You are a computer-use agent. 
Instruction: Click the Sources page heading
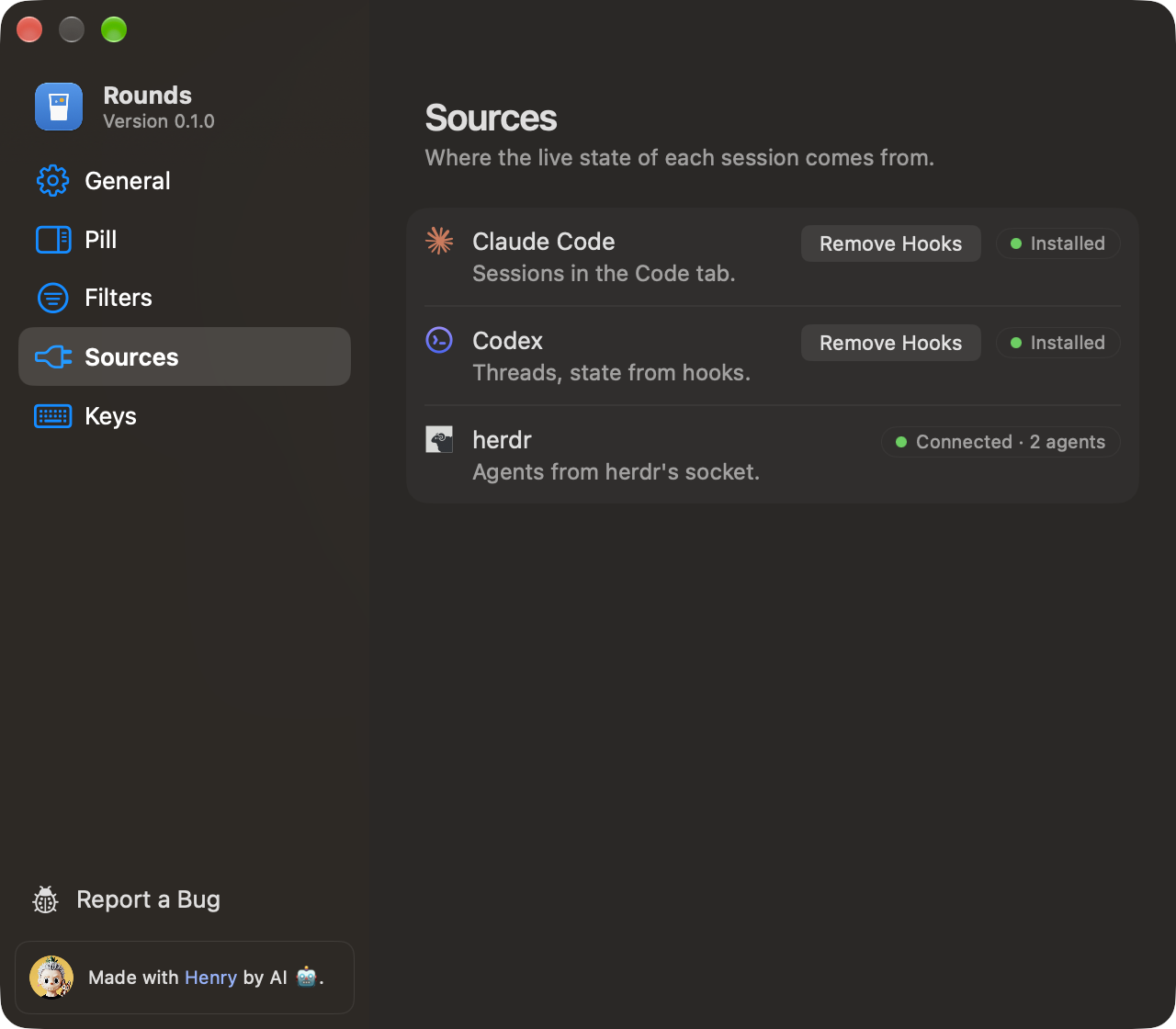point(492,119)
